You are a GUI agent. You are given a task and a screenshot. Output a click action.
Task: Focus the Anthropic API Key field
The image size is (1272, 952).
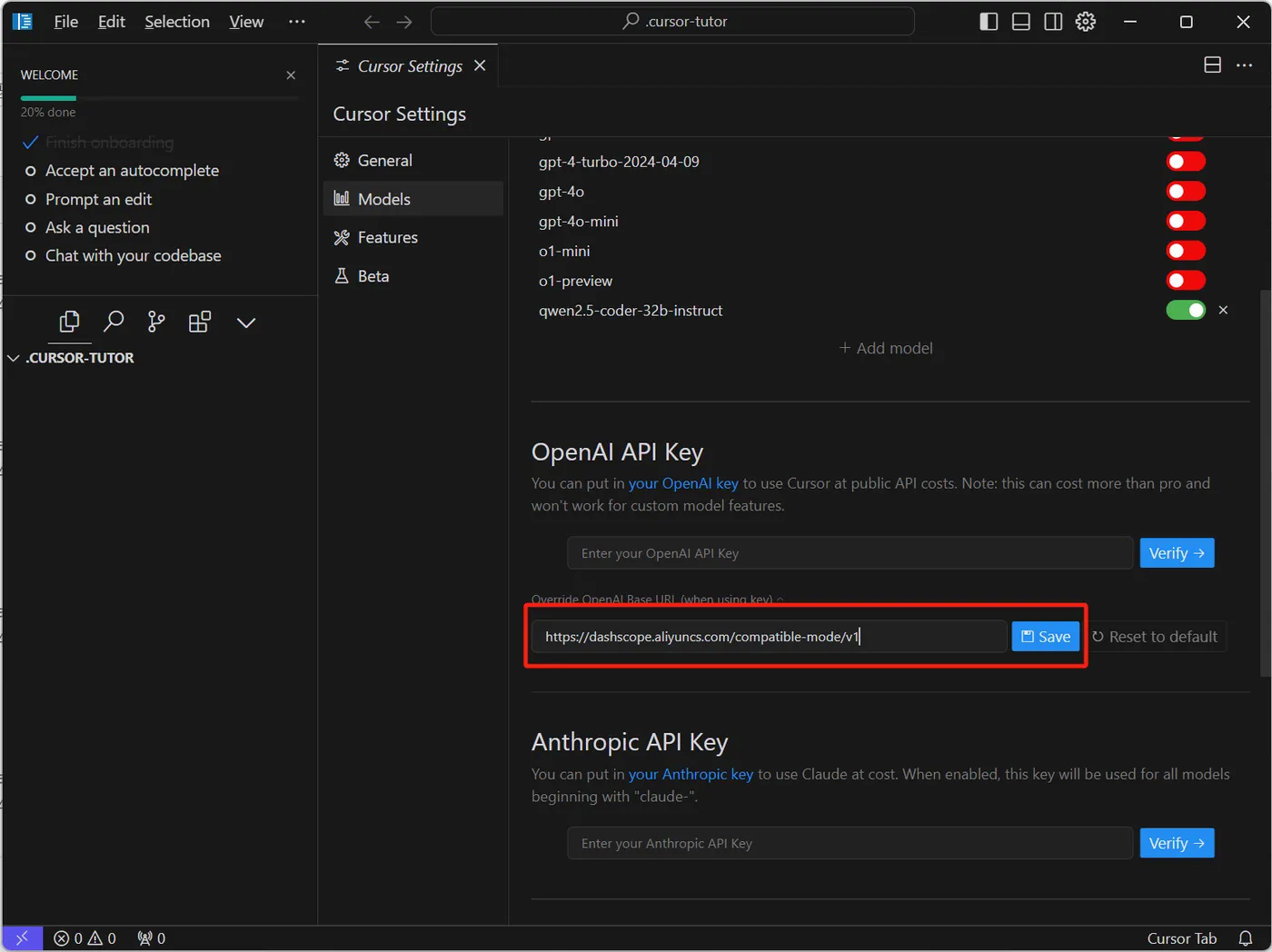point(850,843)
